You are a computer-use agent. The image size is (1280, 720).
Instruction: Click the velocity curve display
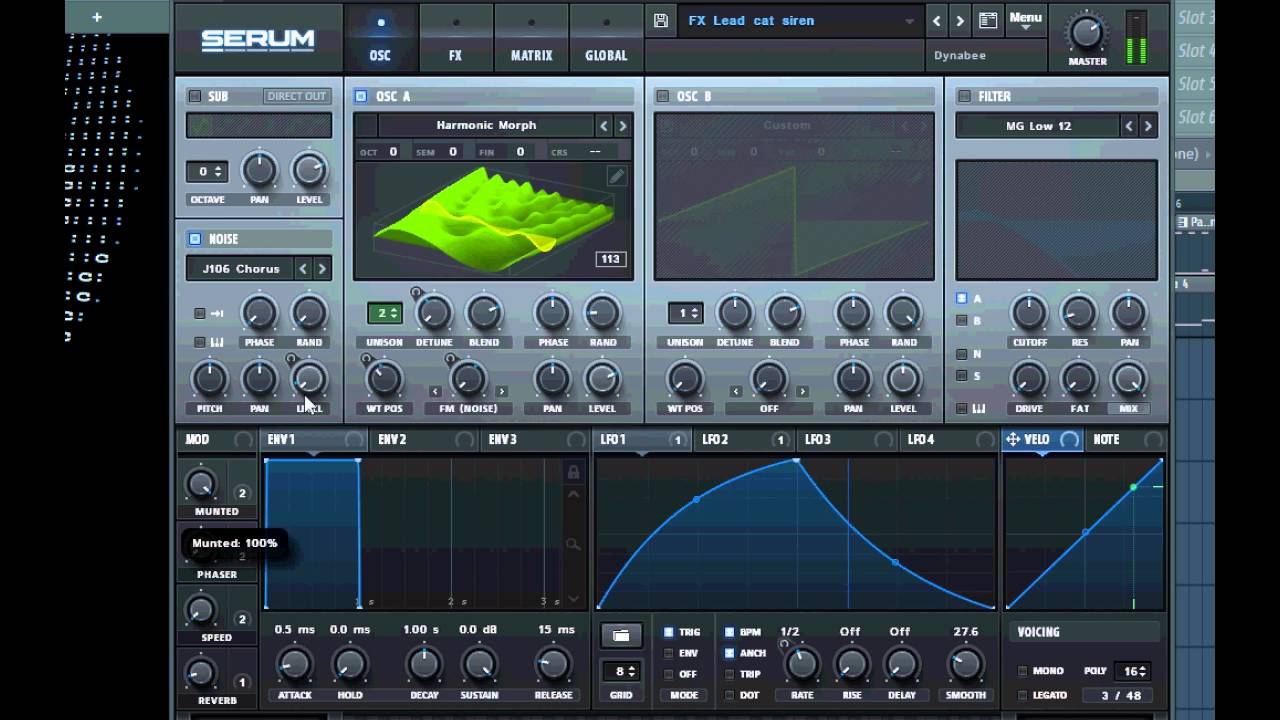pos(1085,534)
